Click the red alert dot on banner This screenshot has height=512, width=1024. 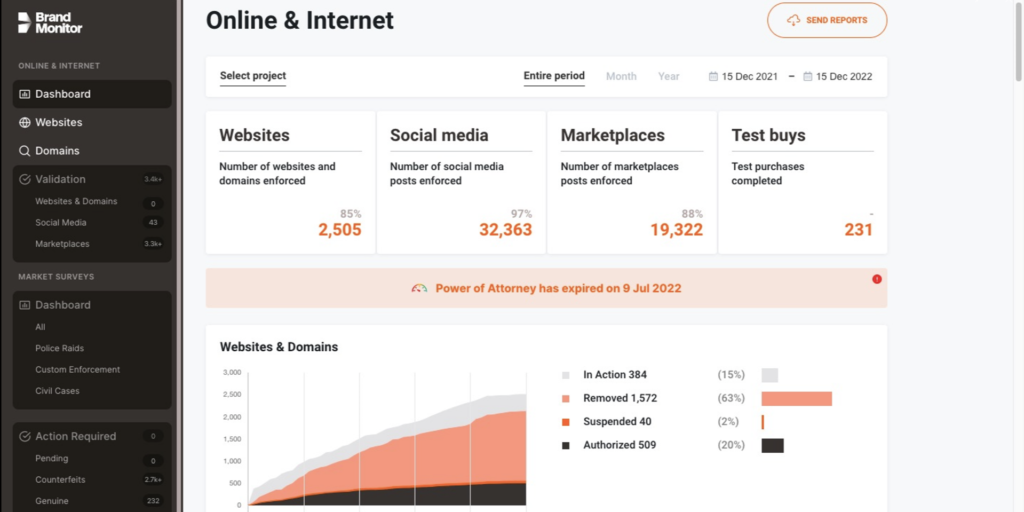(x=876, y=279)
